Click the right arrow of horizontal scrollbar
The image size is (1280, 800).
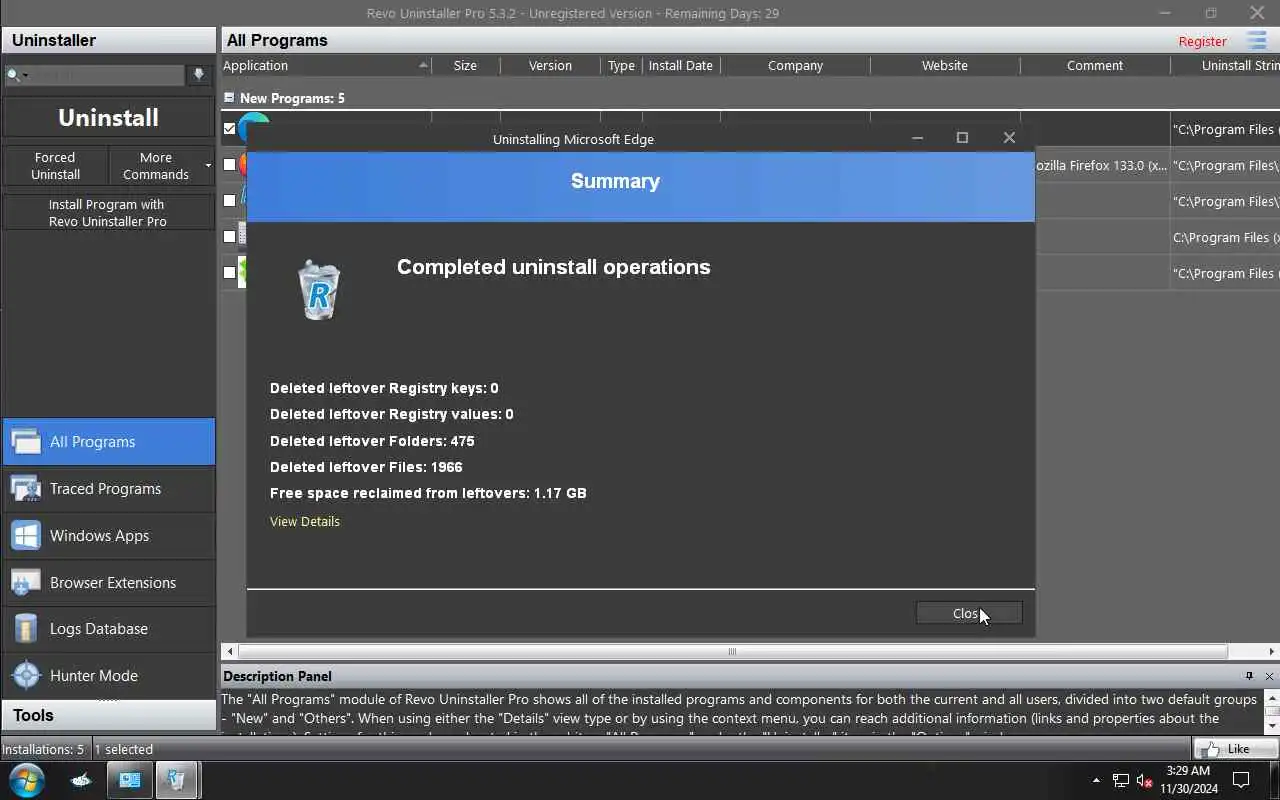point(1271,652)
